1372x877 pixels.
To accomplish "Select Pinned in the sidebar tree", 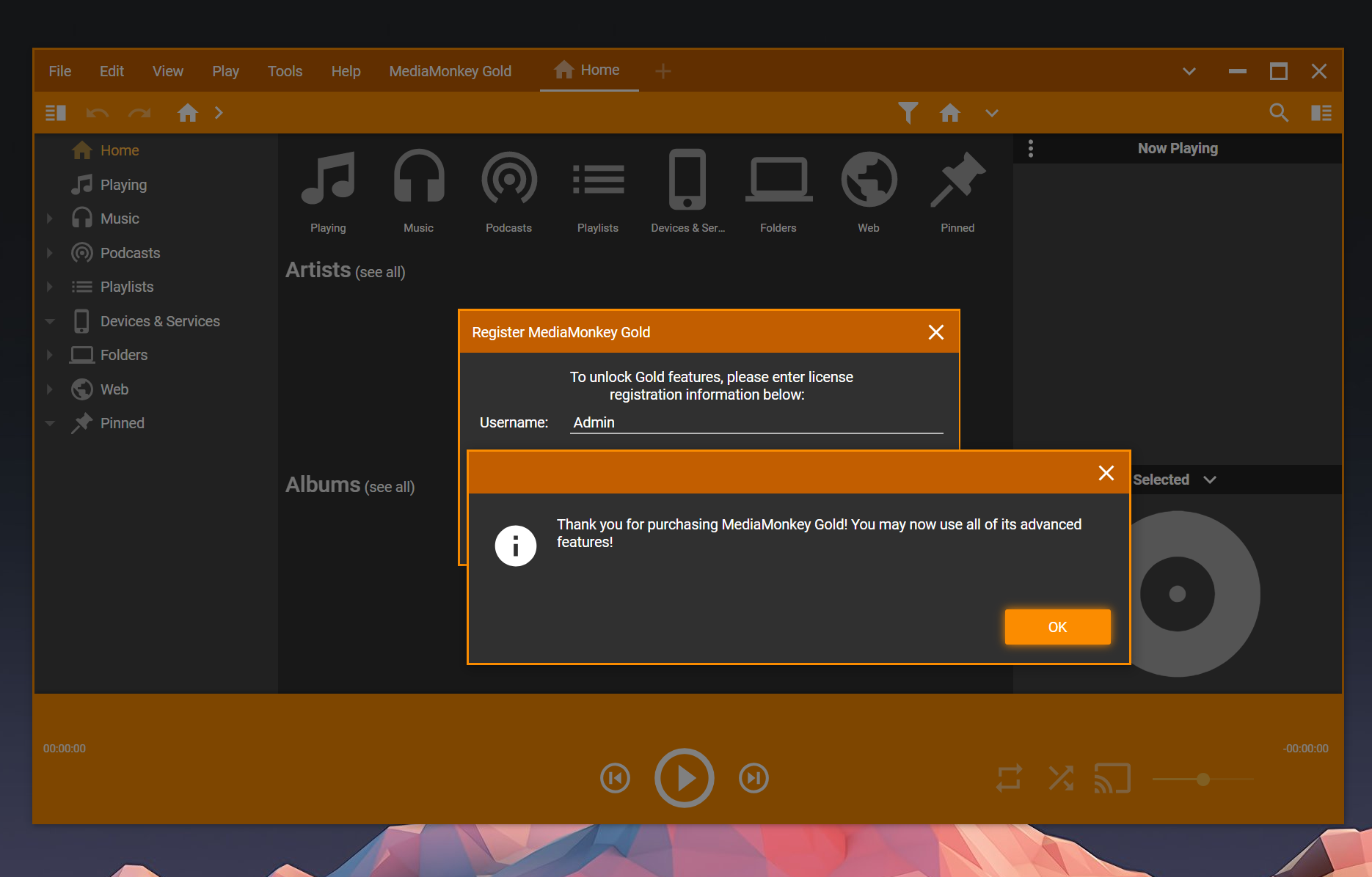I will point(122,423).
